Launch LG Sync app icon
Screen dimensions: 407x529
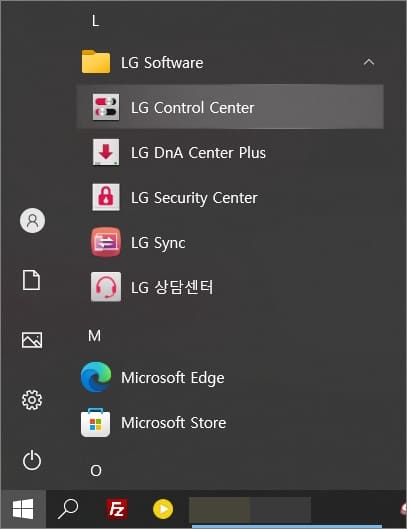106,242
